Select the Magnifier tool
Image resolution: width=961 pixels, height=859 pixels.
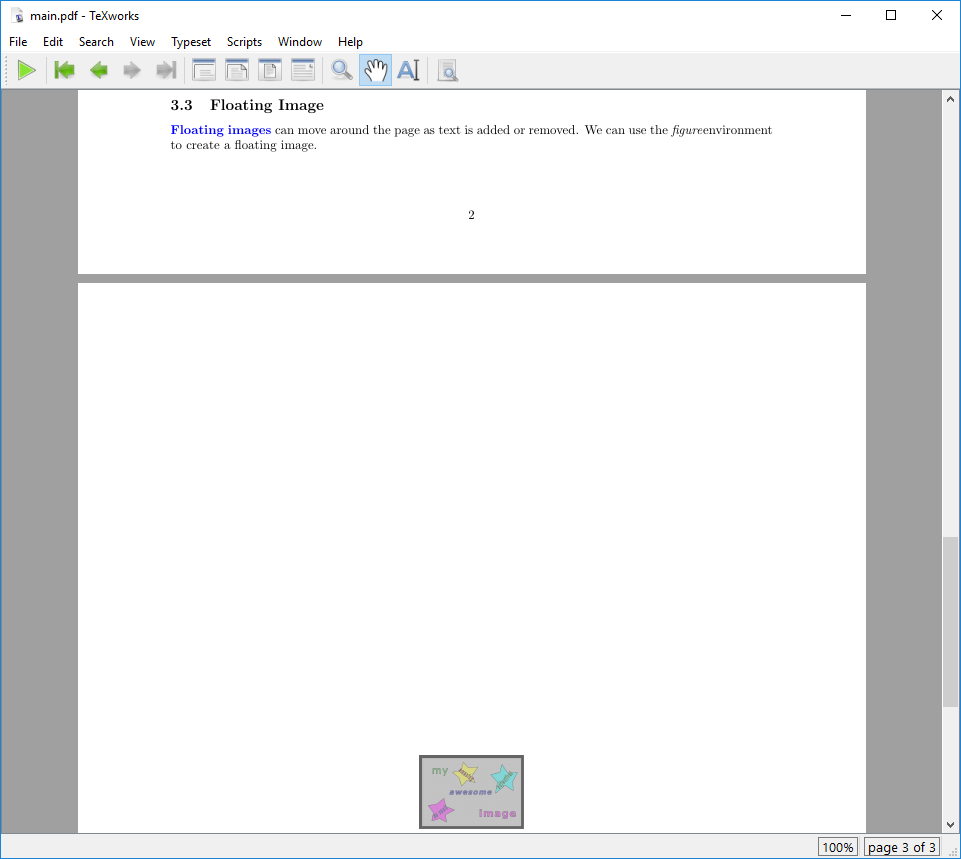click(341, 70)
